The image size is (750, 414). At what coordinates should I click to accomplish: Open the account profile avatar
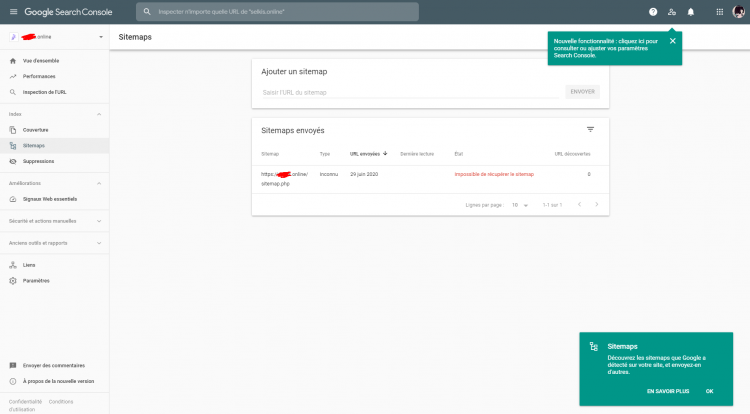738,12
